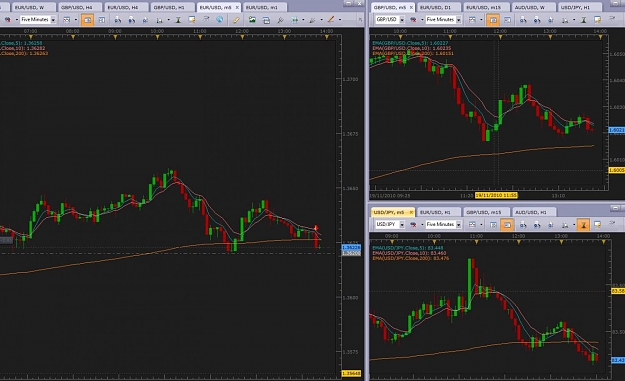Click the 19/11/2010 11:55 time marker label
The height and width of the screenshot is (381, 625).
tap(496, 195)
